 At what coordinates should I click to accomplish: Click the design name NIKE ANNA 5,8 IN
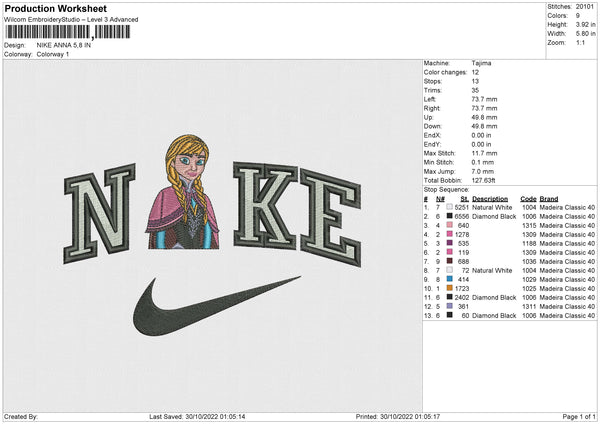(64, 45)
